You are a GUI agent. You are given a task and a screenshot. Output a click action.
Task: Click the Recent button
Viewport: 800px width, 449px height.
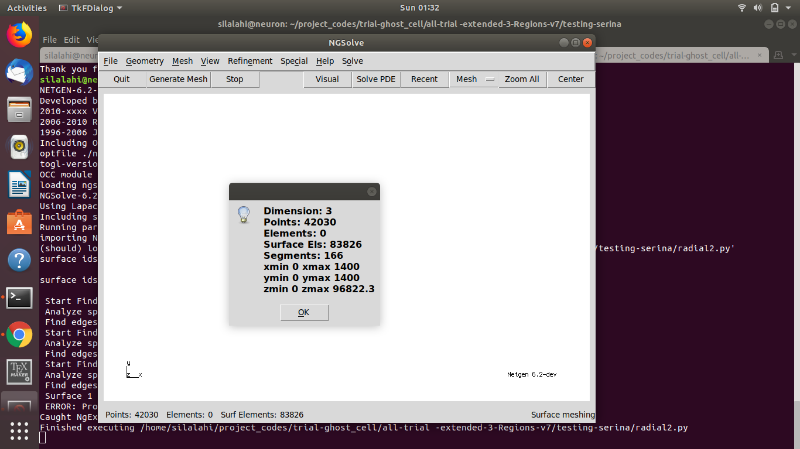(x=424, y=79)
